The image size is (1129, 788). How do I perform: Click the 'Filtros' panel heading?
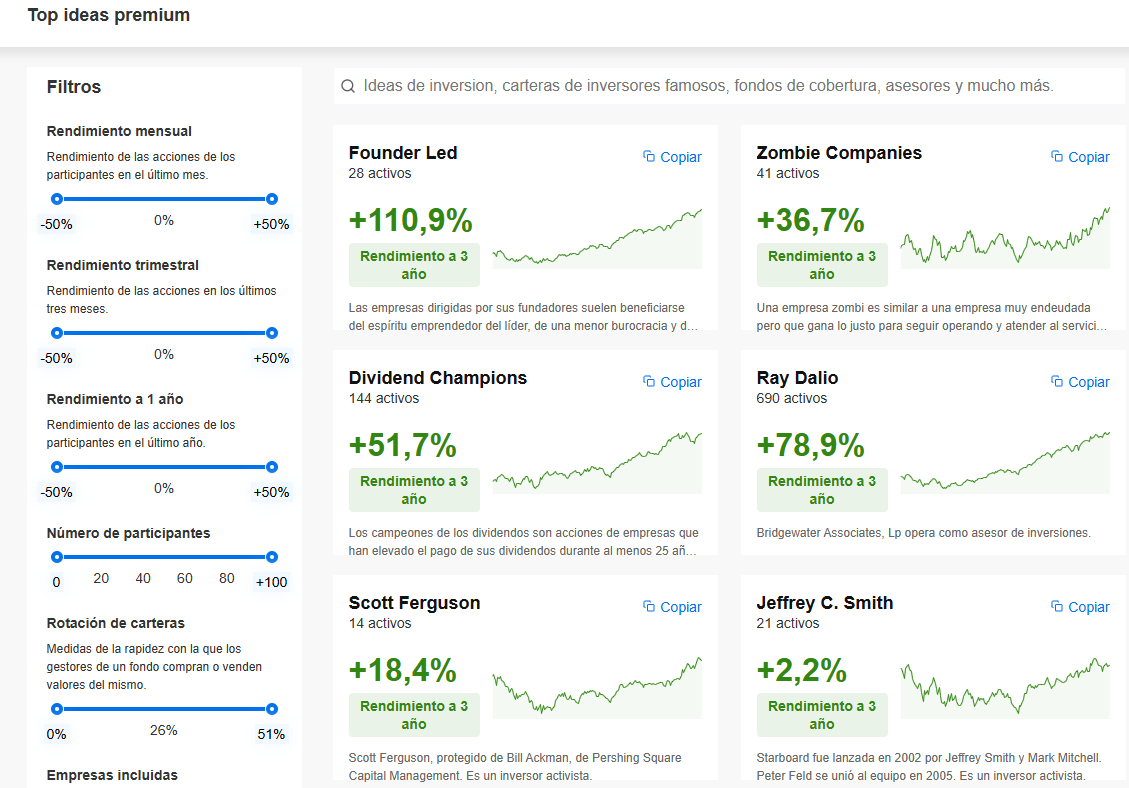tap(74, 87)
